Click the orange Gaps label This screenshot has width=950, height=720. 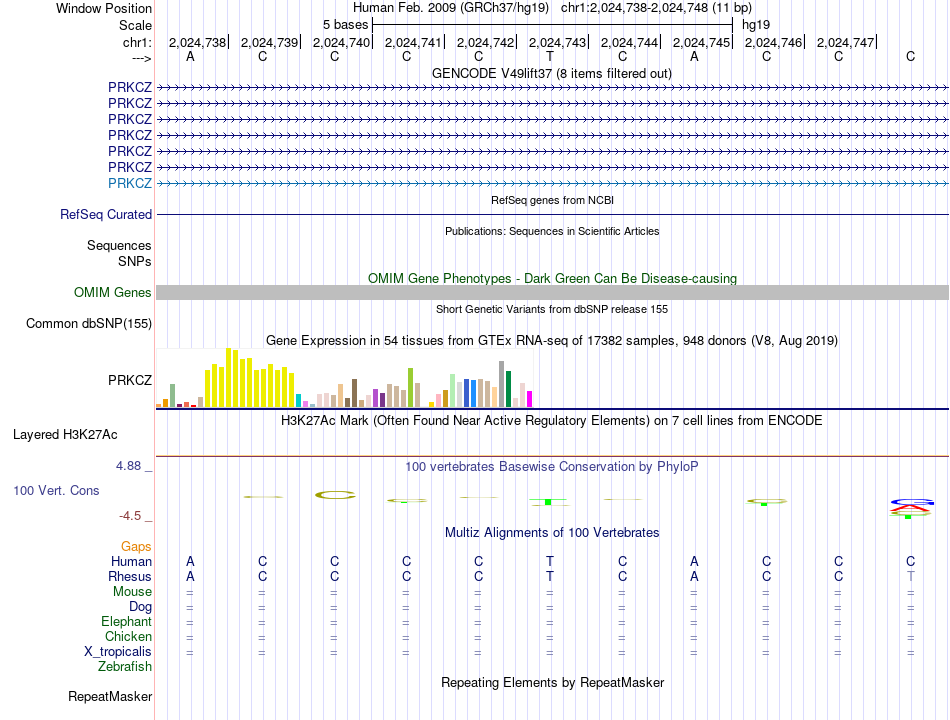[136, 547]
